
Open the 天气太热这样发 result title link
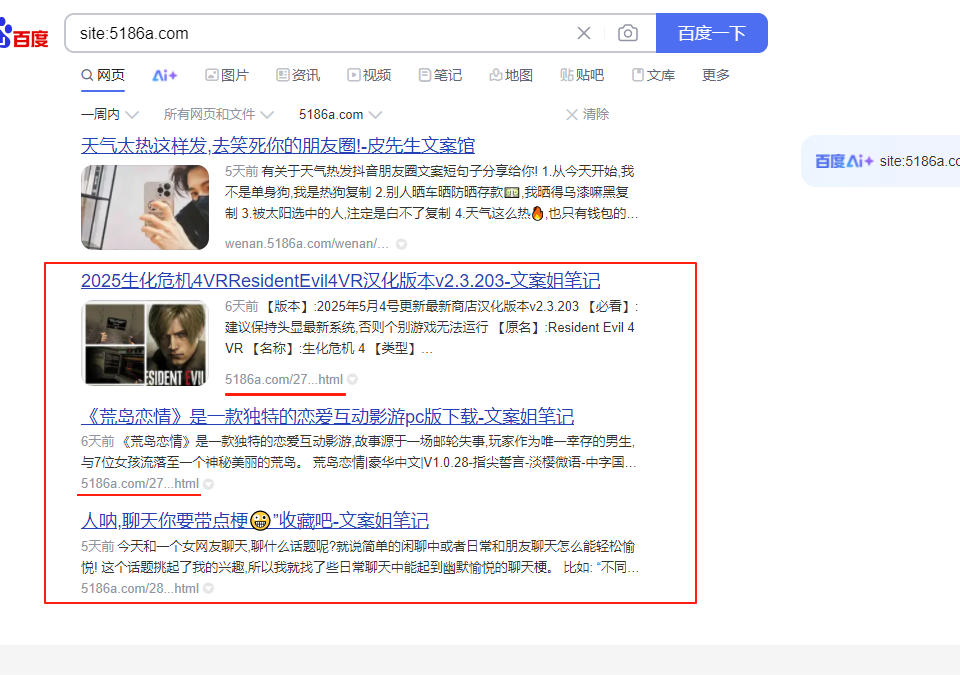coord(277,146)
